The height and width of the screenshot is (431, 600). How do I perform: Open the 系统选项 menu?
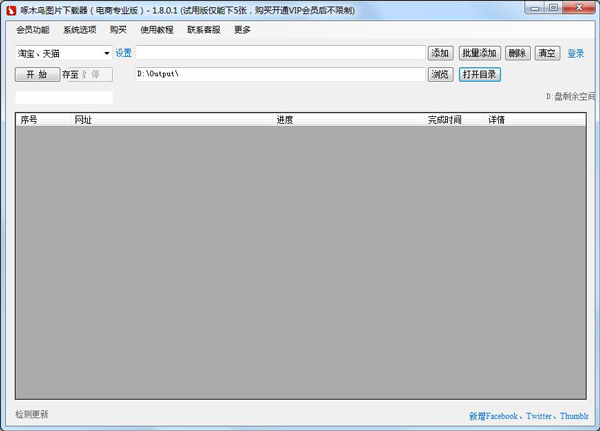tap(80, 30)
